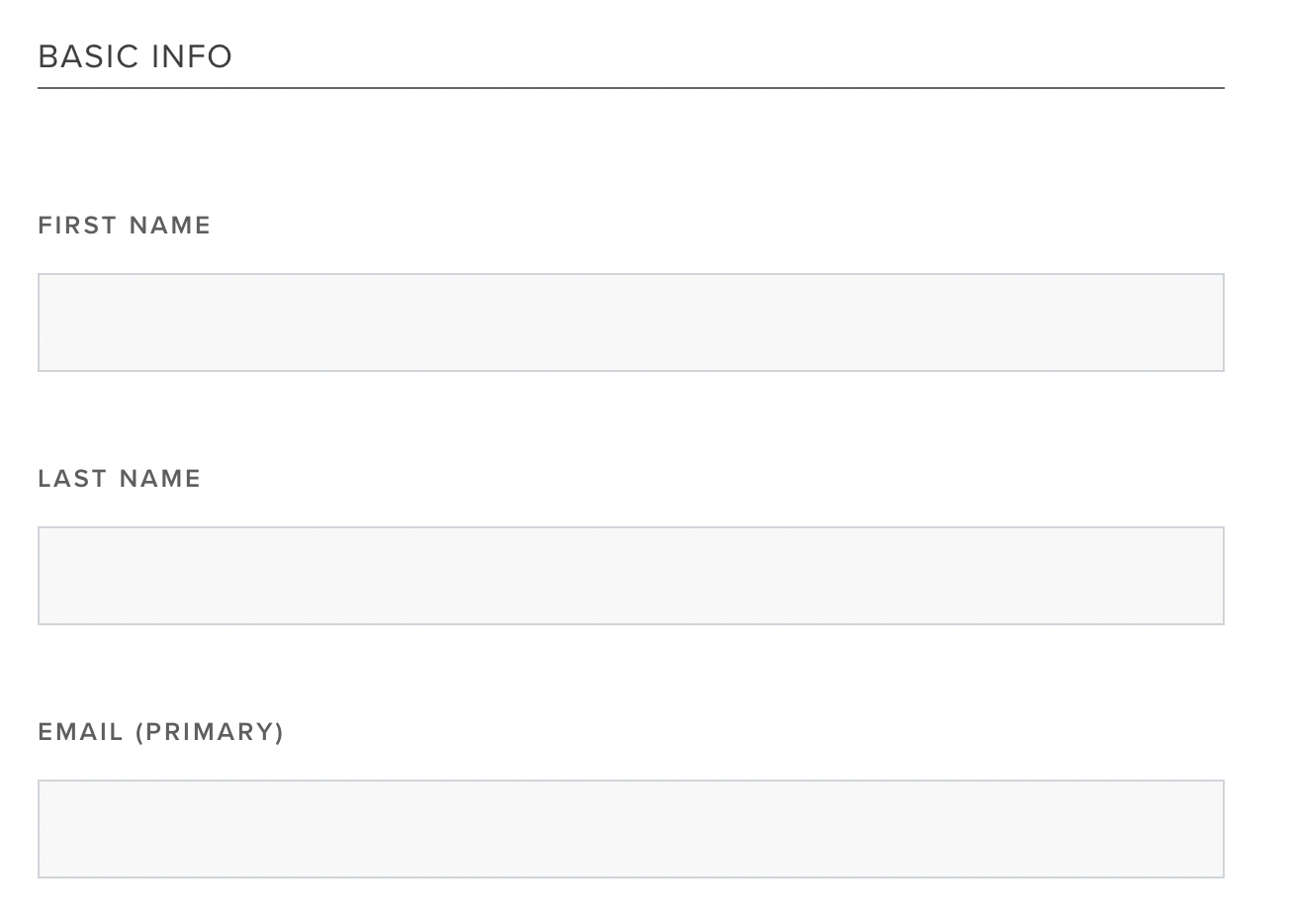Place the cursor in the primary email box
Viewport: 1290px width, 924px height.
[631, 829]
